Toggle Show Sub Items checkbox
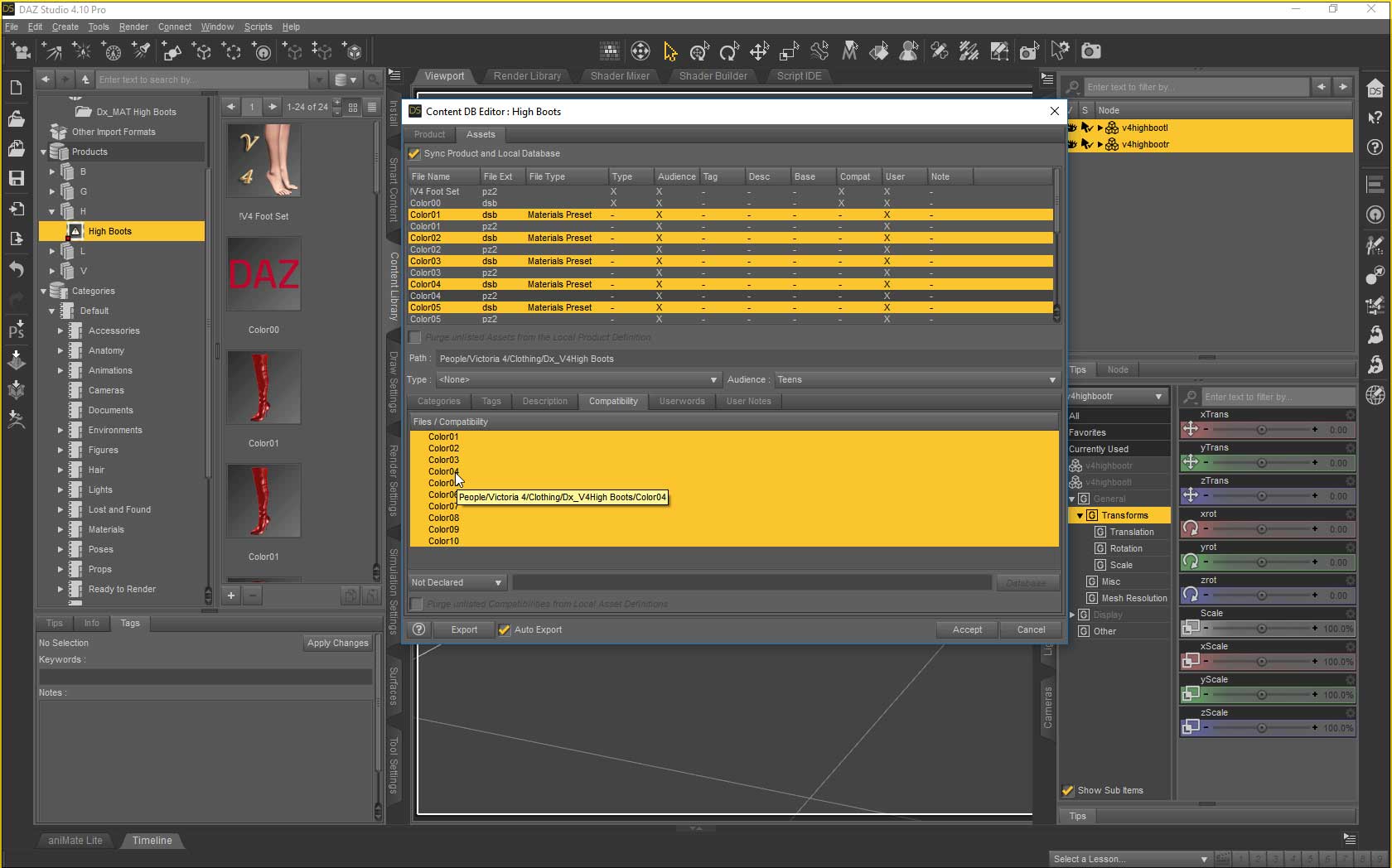The image size is (1392, 868). pyautogui.click(x=1068, y=791)
